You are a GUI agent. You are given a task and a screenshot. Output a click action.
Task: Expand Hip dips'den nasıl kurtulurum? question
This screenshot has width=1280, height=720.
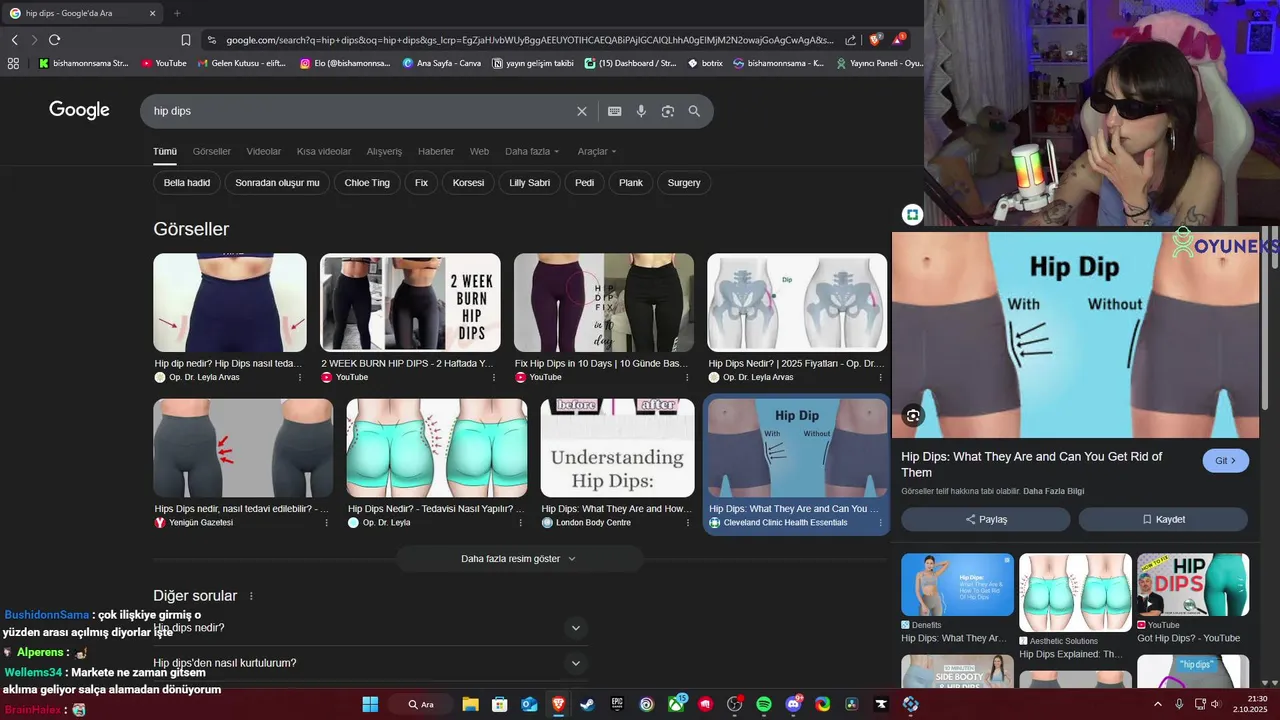coord(369,663)
